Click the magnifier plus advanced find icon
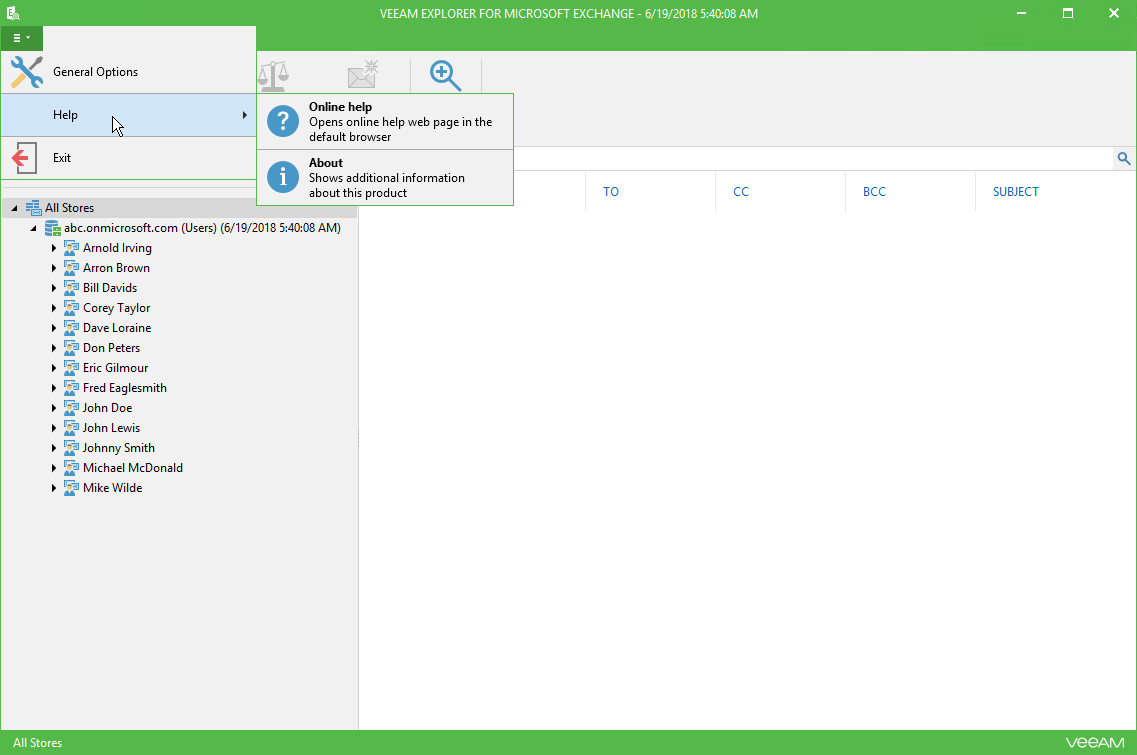 pyautogui.click(x=445, y=76)
